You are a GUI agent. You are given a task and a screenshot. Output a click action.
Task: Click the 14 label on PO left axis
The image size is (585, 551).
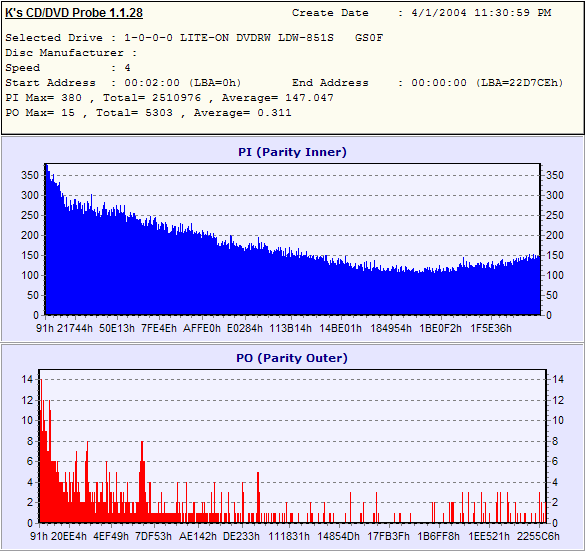pos(27,379)
